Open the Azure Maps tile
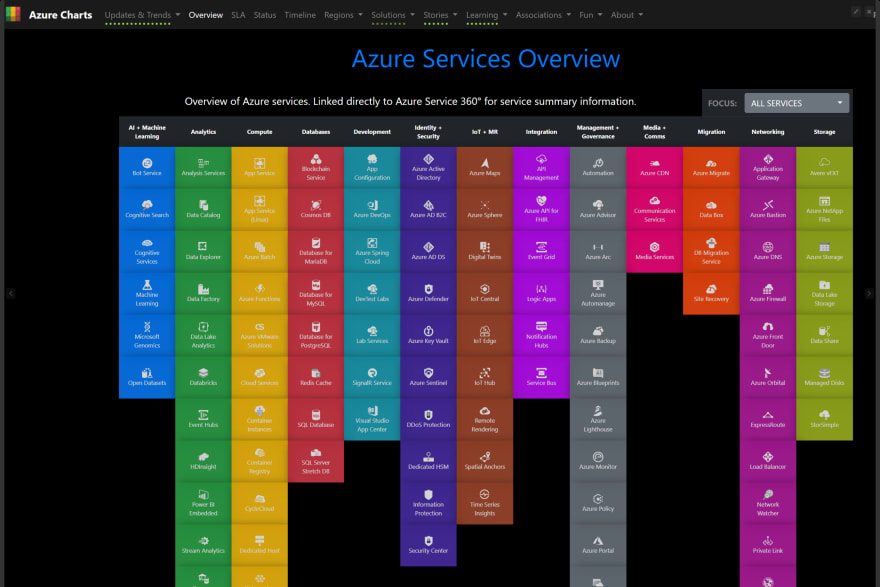This screenshot has width=880, height=587. [485, 167]
